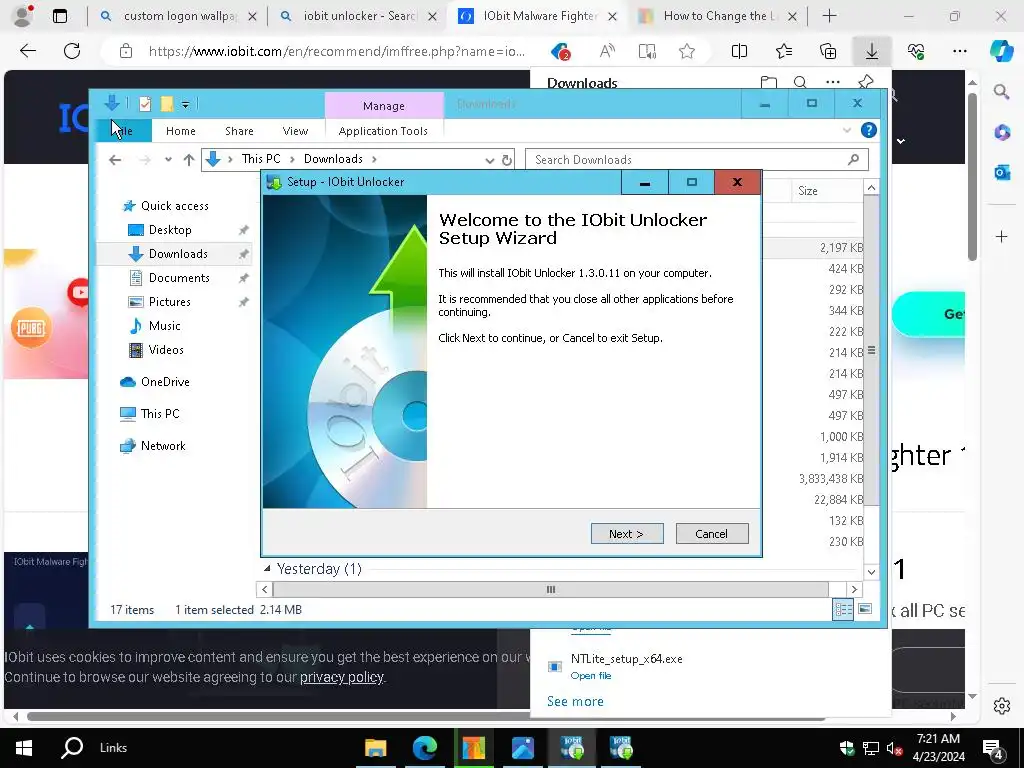The height and width of the screenshot is (768, 1024).
Task: Click Next in IObit Unlocker setup
Action: coord(627,534)
